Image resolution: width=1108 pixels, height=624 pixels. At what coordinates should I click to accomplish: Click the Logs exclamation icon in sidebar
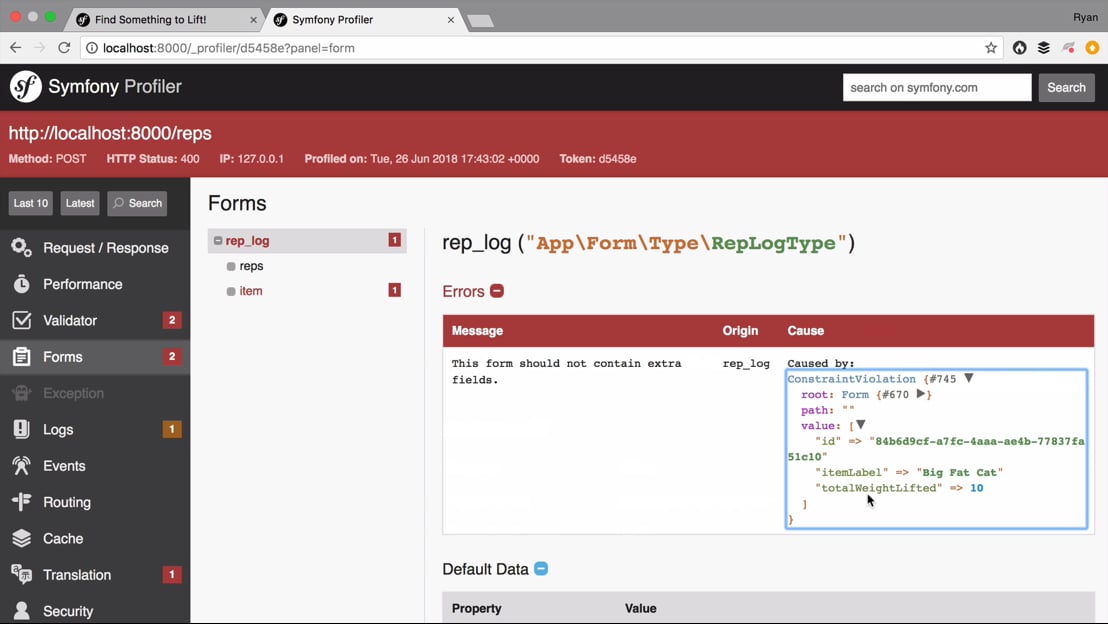click(x=21, y=429)
